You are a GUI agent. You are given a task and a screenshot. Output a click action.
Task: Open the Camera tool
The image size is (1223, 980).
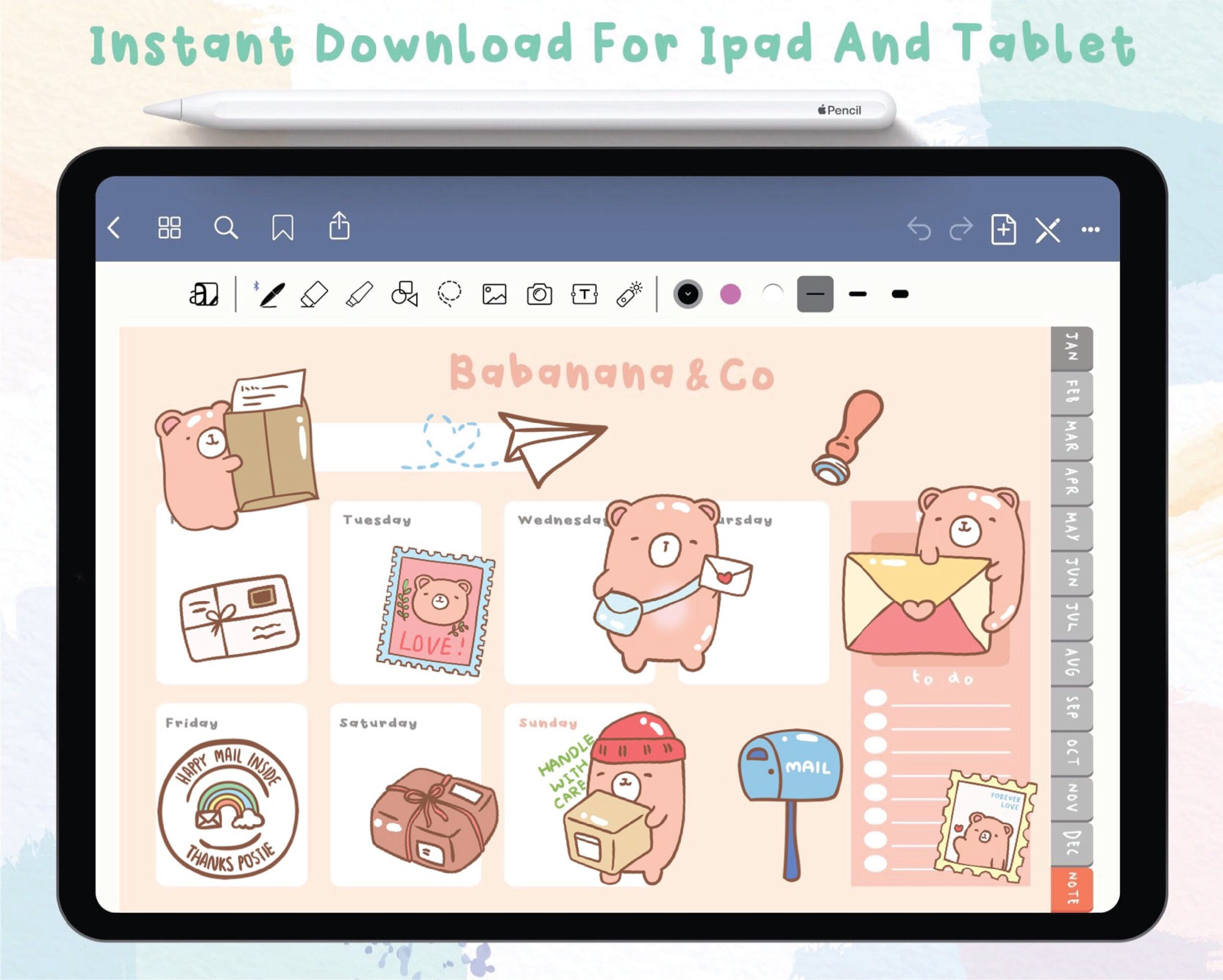coord(539,294)
